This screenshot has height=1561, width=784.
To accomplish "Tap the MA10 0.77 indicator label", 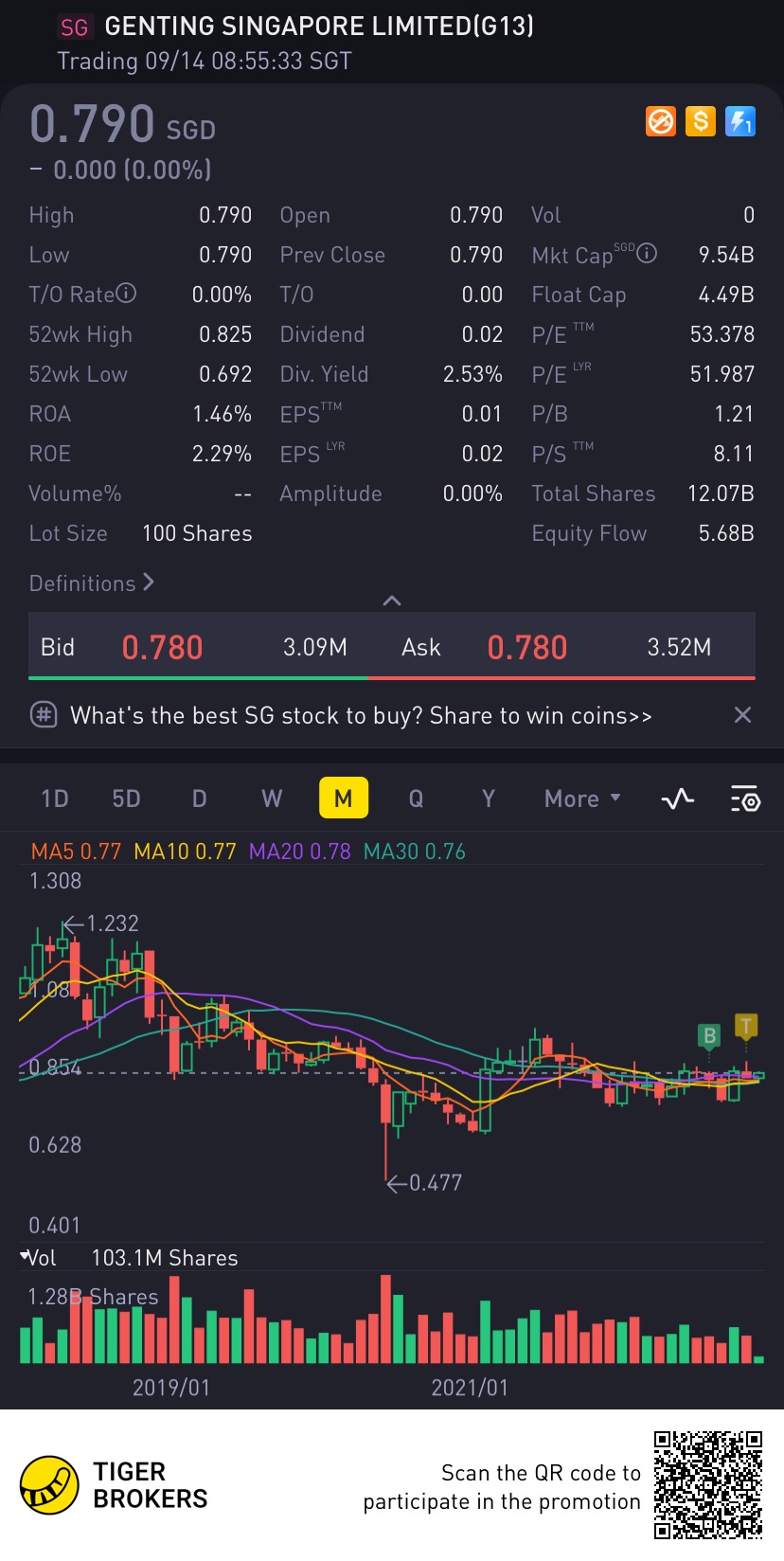I will click(x=185, y=852).
